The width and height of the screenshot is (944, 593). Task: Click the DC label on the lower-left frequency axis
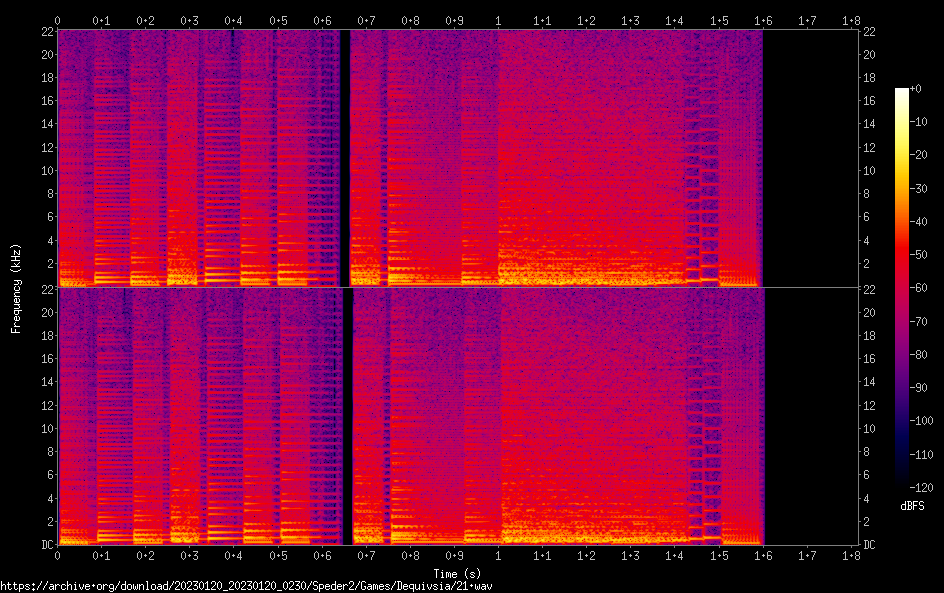tap(45, 545)
